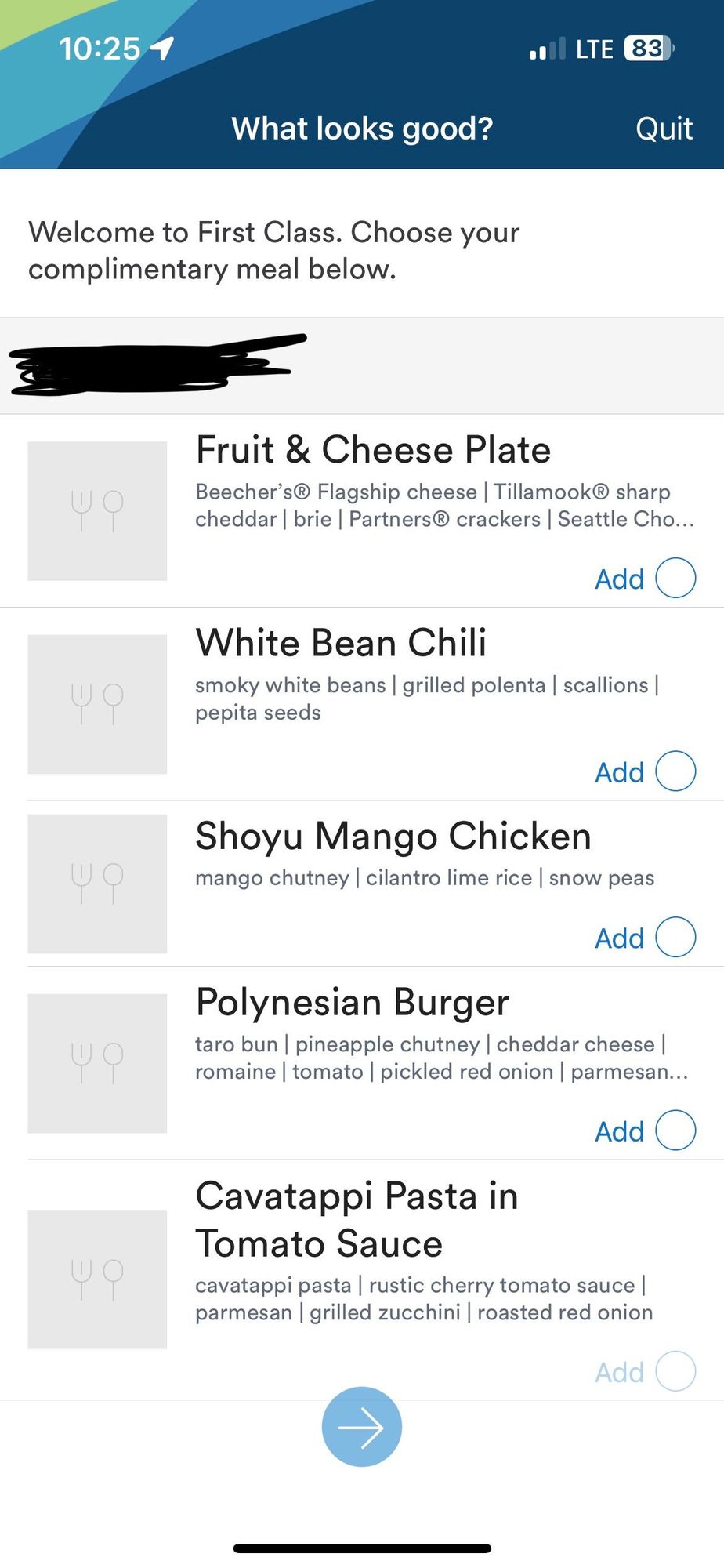Select Cavatappi Pasta radio circle

tap(675, 1371)
